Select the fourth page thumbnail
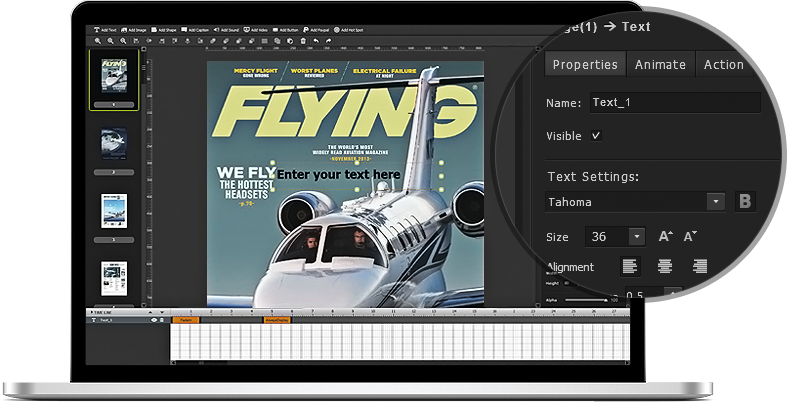Viewport: 787px width, 402px height. [114, 279]
